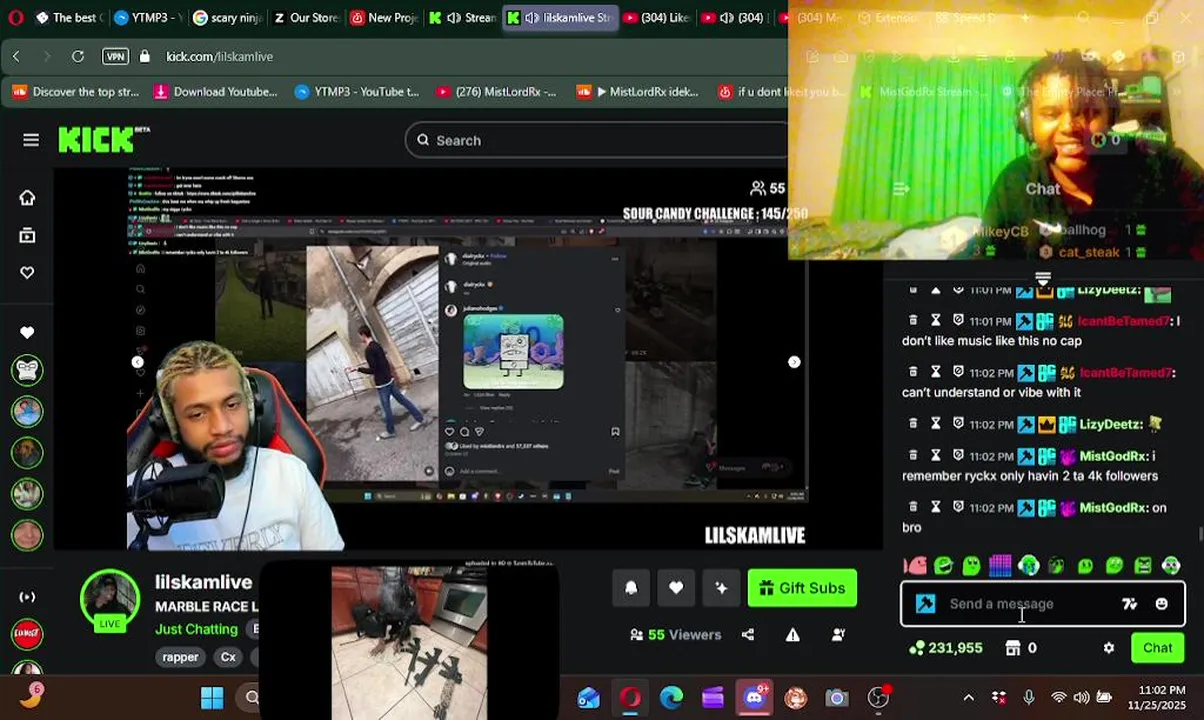Viewport: 1204px width, 720px height.
Task: Click the sparkle icon beside Gift Subs
Action: click(721, 588)
